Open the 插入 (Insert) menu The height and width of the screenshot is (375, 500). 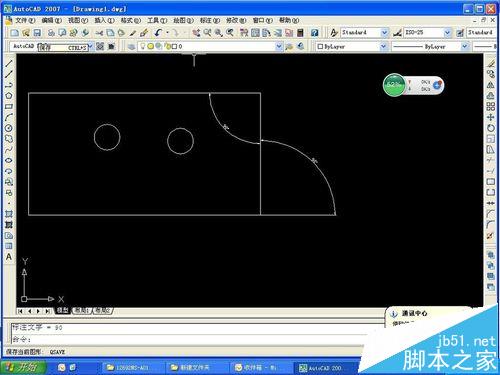pyautogui.click(x=104, y=21)
